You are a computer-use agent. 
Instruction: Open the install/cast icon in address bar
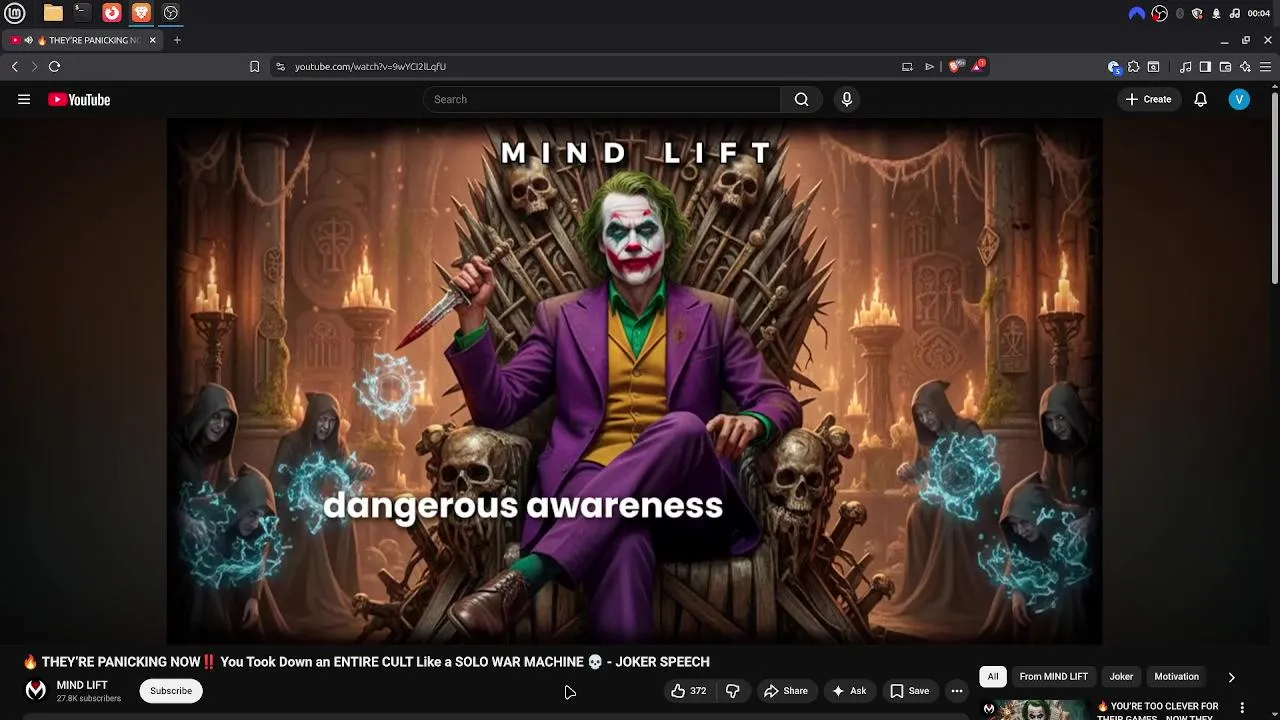coord(907,67)
